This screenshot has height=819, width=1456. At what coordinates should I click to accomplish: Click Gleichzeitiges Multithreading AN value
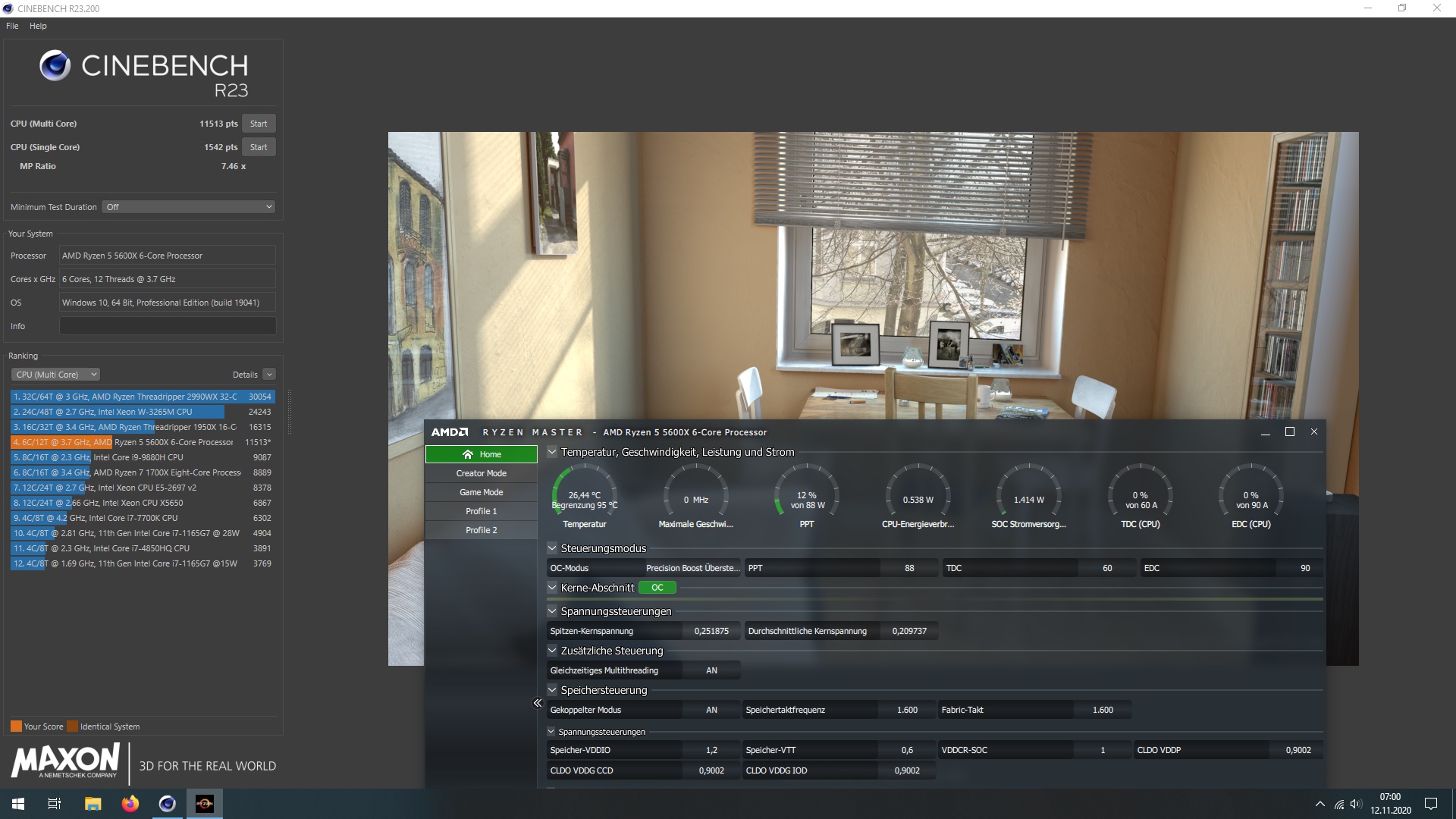point(711,670)
